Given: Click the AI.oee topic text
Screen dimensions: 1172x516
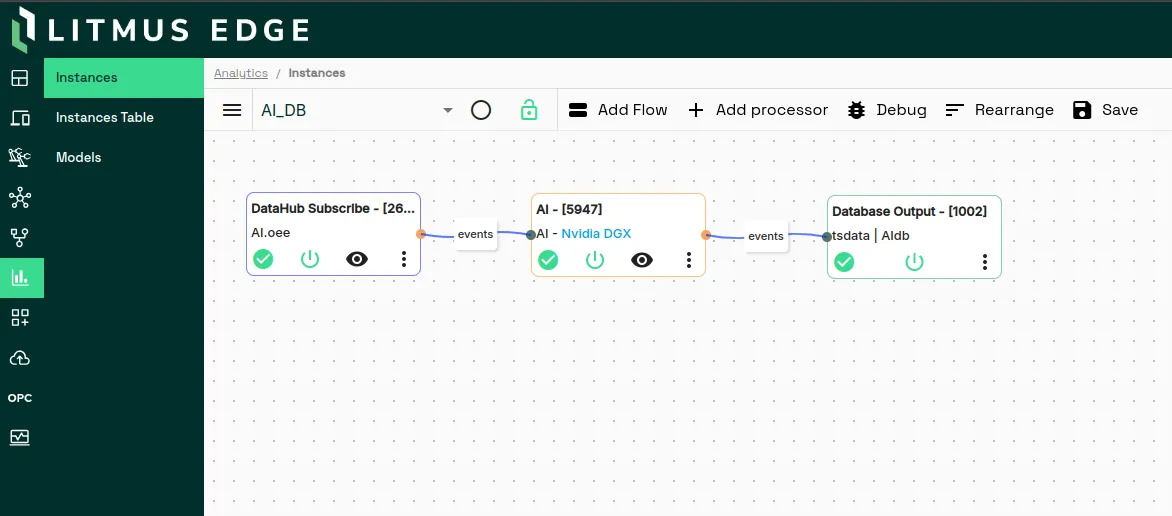Looking at the screenshot, I should tap(271, 233).
